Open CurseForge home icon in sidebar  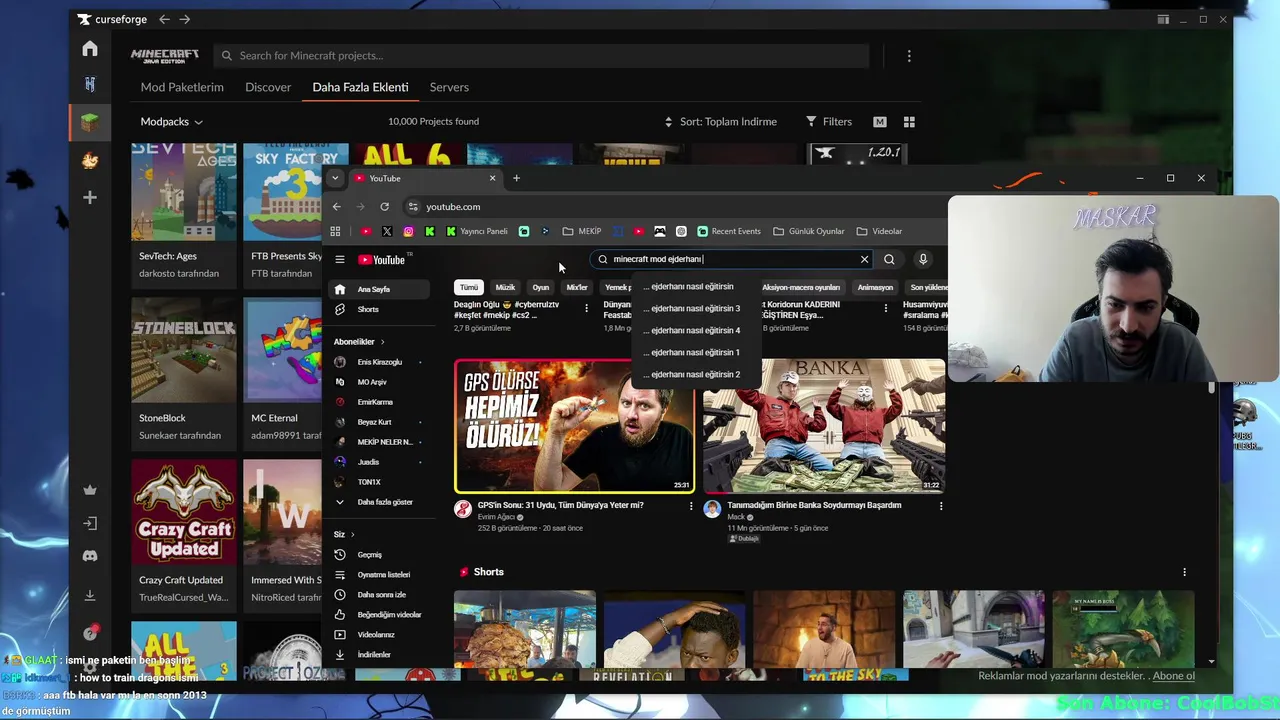coord(90,49)
